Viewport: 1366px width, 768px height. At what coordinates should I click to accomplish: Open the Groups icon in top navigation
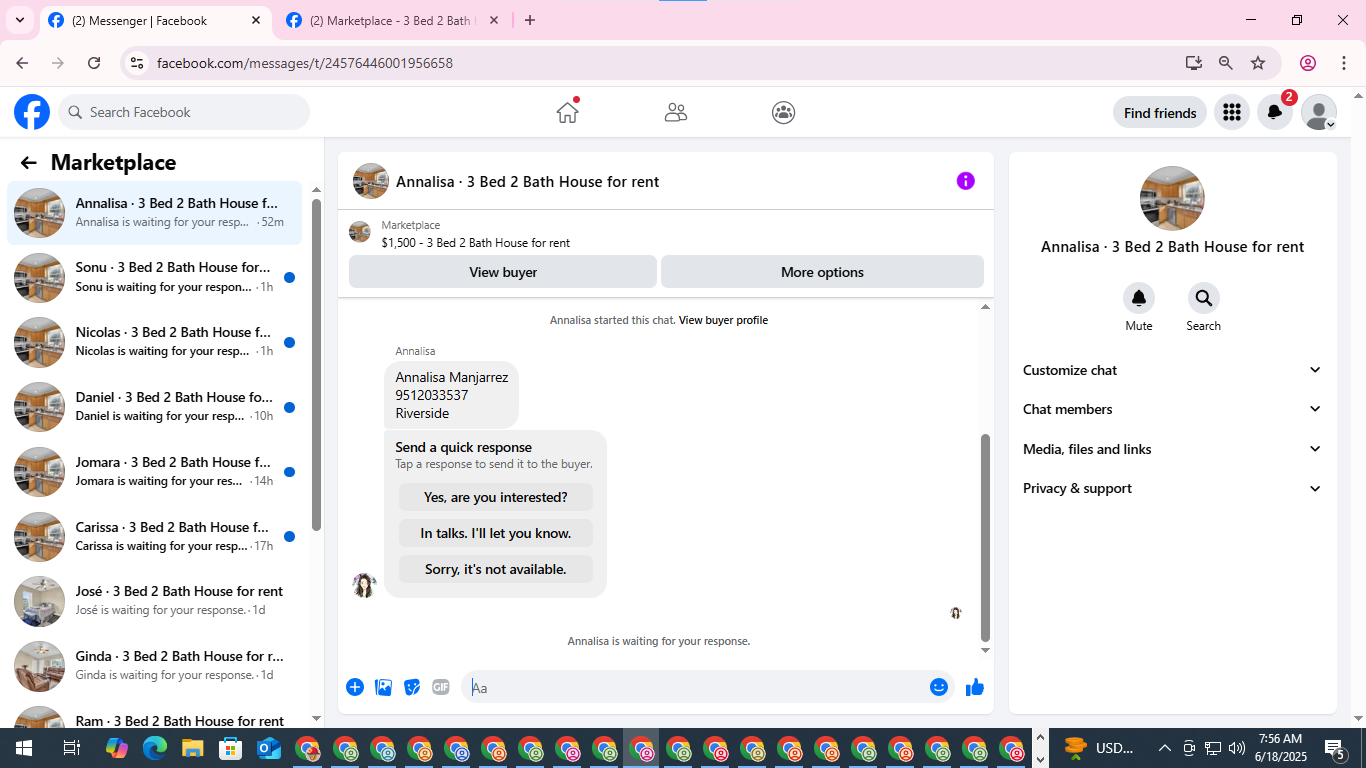point(784,112)
